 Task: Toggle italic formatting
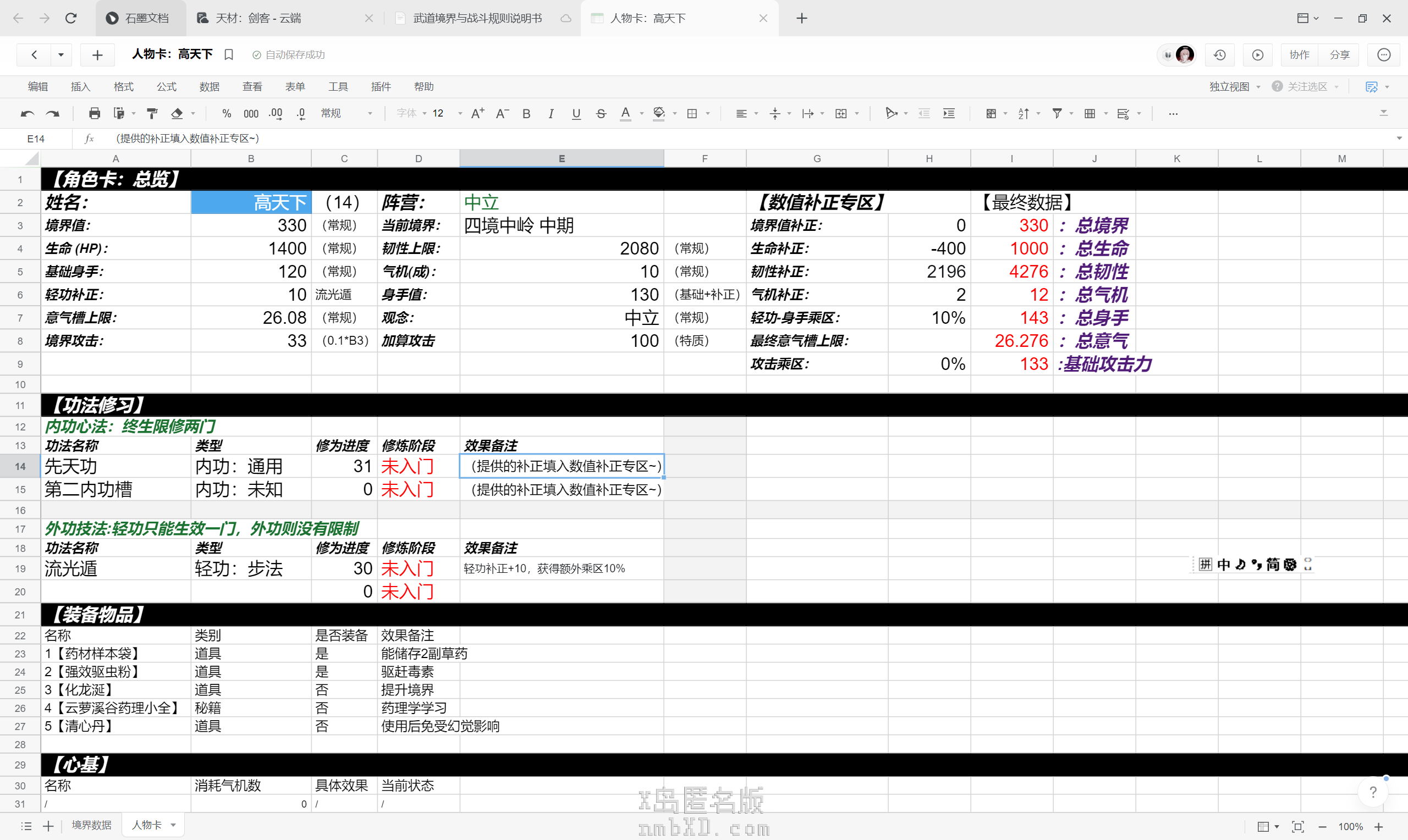point(551,114)
